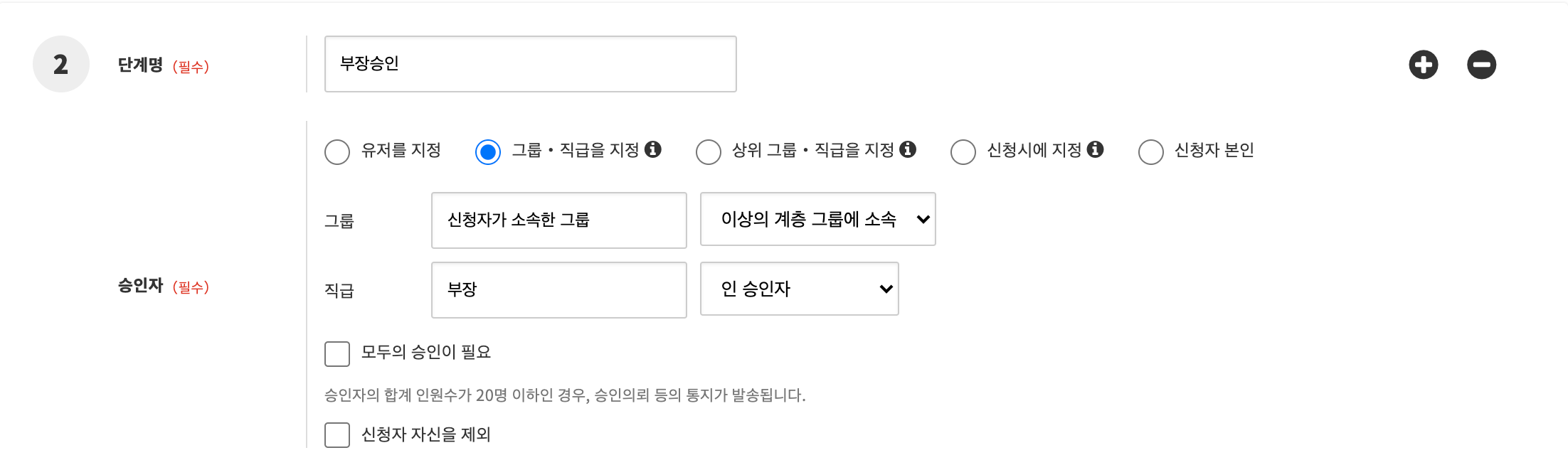Click info icon beside 그룹・직급을 지정
Viewport: 1568px width, 465px height.
(653, 149)
